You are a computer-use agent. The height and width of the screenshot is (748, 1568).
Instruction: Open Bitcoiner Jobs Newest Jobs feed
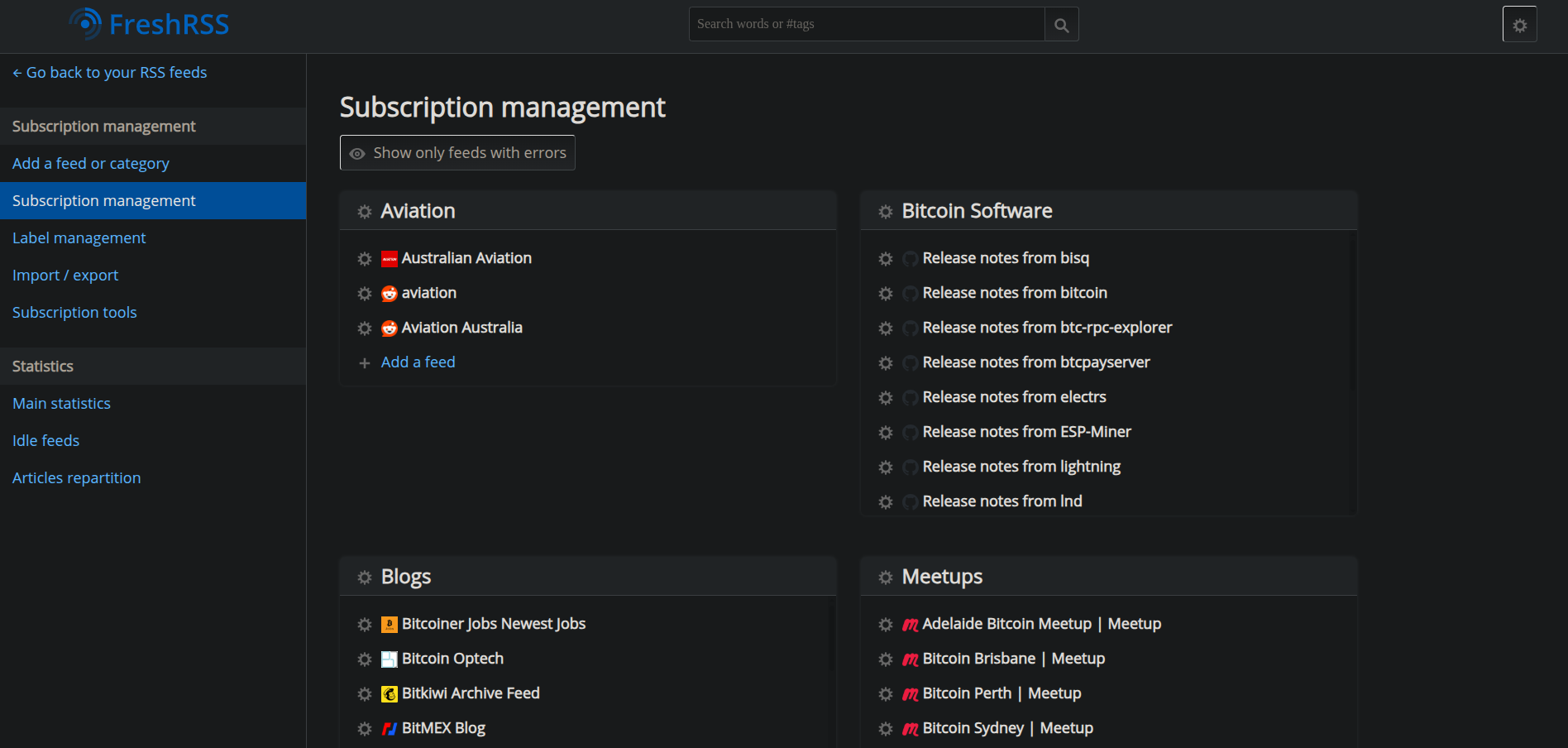coord(494,624)
